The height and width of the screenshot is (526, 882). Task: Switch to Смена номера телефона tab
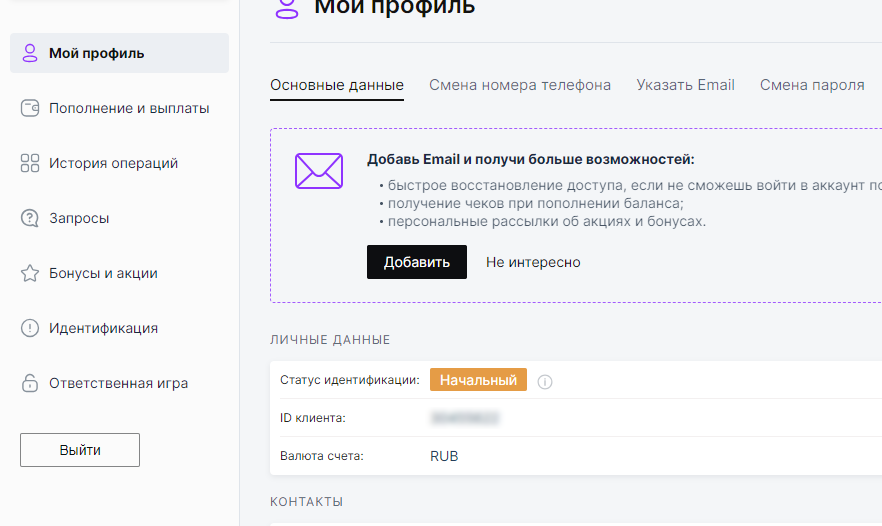(x=520, y=85)
